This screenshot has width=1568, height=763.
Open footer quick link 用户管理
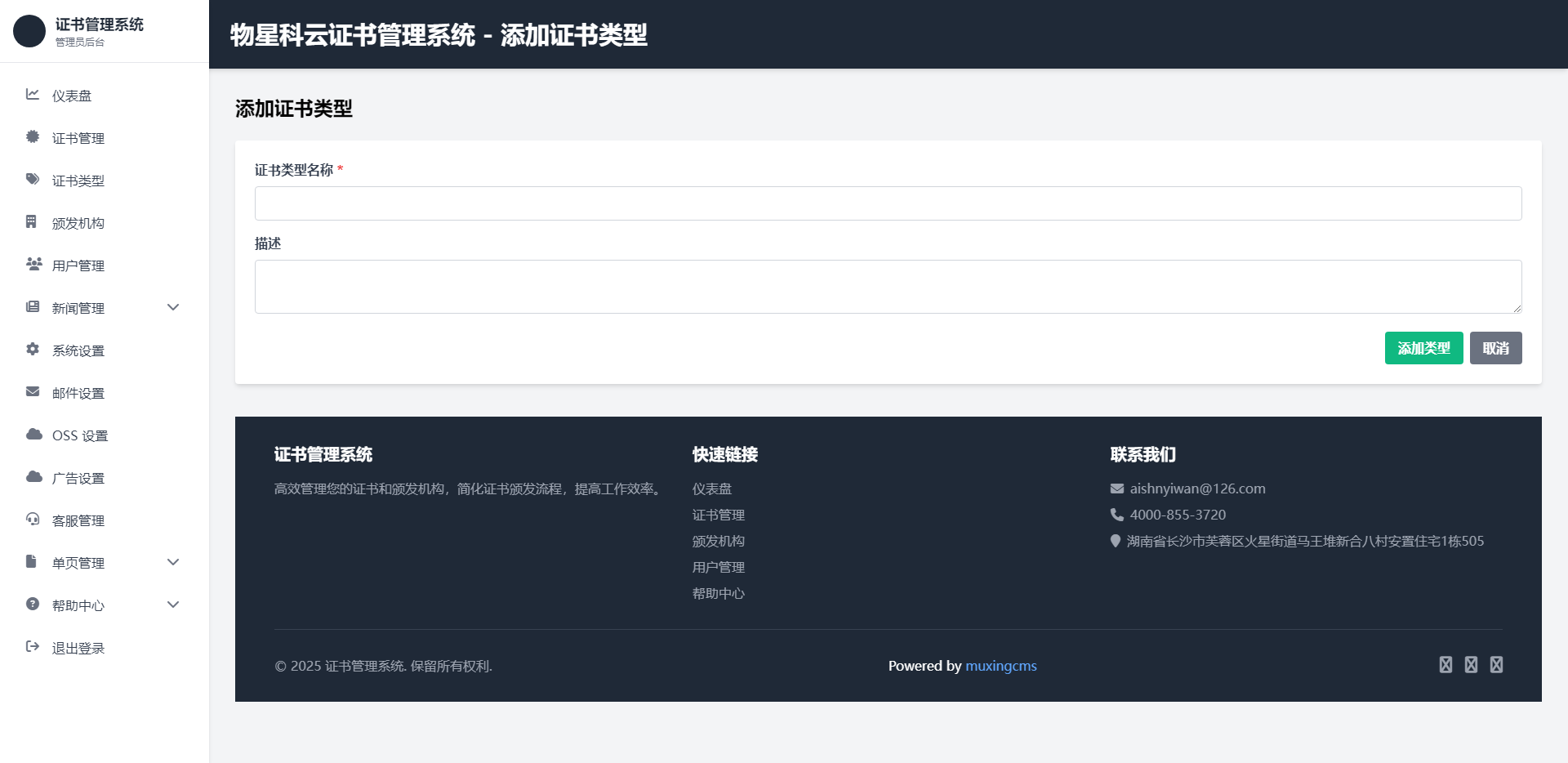[719, 567]
